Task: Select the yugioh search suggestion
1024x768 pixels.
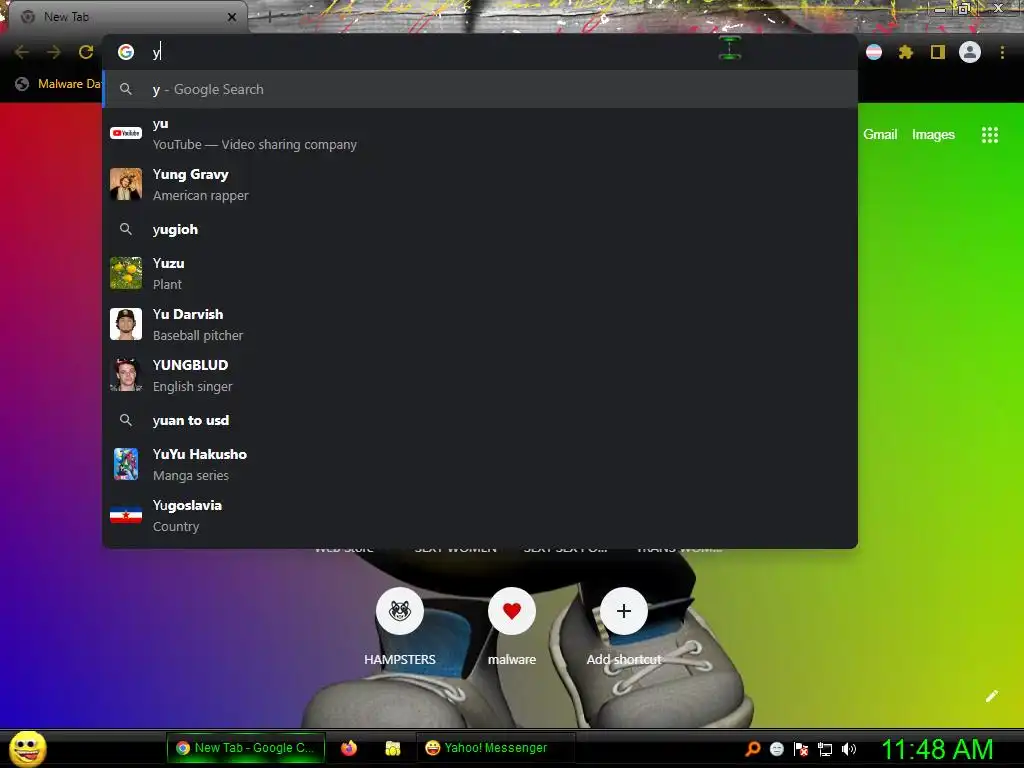Action: [x=480, y=229]
